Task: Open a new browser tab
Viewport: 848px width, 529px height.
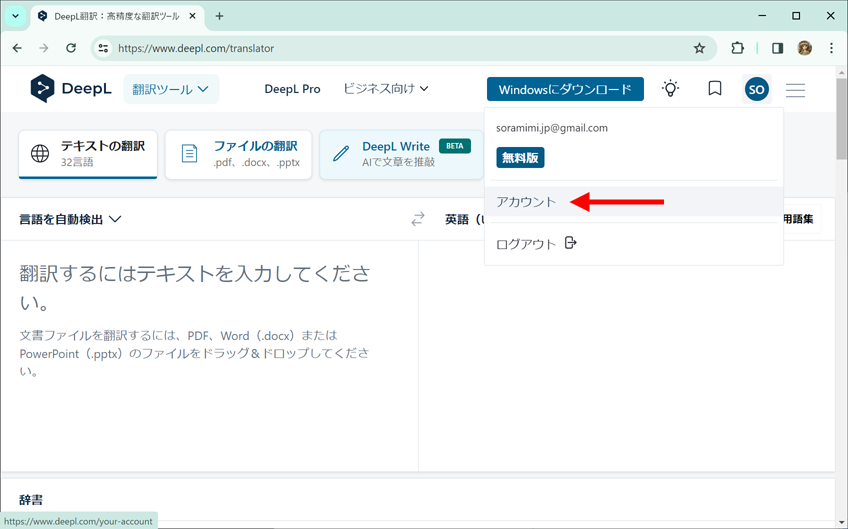Action: pos(219,16)
